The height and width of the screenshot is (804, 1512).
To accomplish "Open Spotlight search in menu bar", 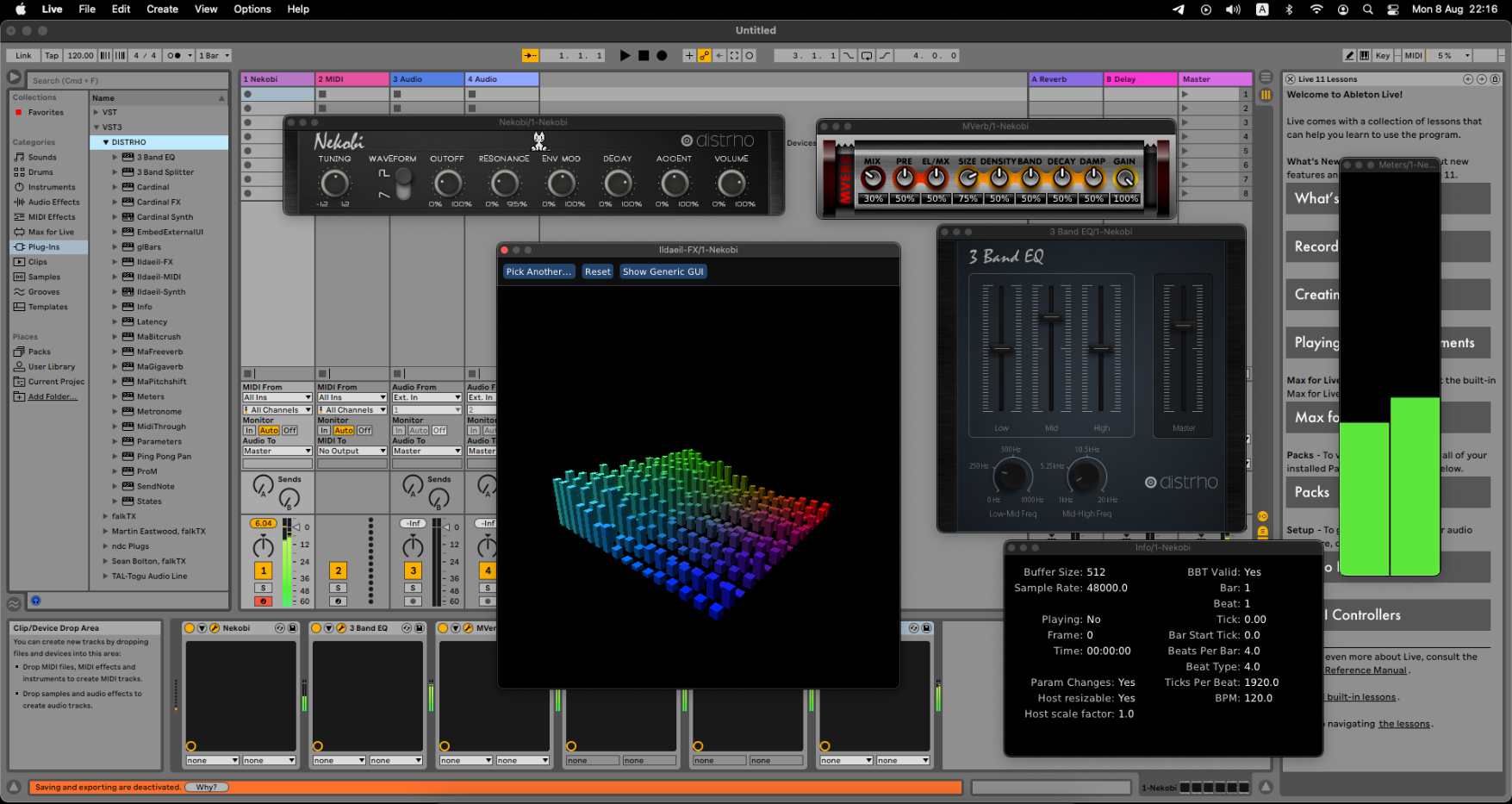I will [x=1367, y=9].
